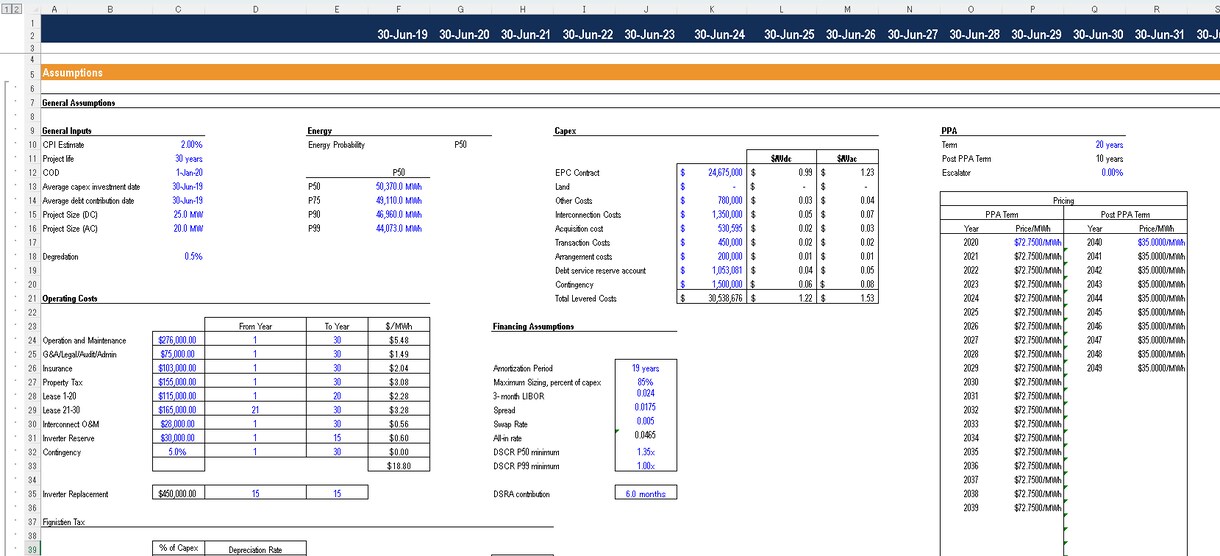Select column P header
Image resolution: width=1220 pixels, height=556 pixels.
coord(1033,8)
